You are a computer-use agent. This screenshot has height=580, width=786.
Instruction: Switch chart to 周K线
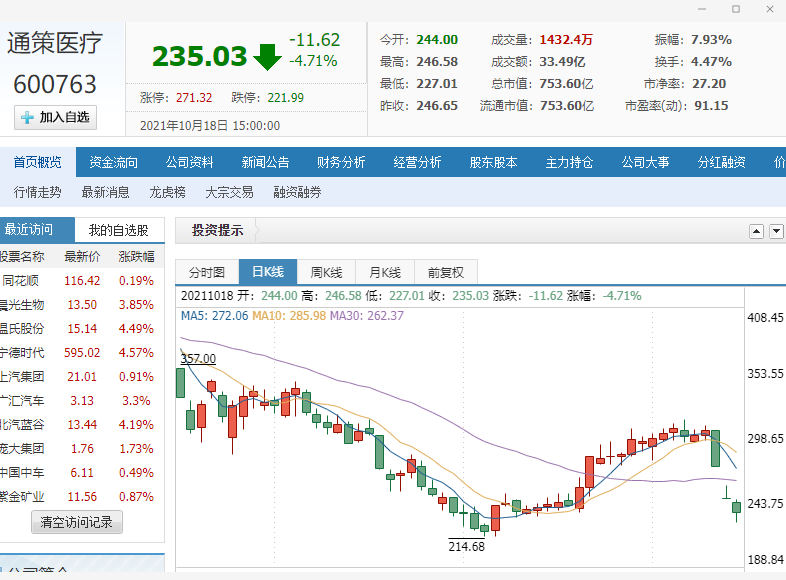point(326,272)
